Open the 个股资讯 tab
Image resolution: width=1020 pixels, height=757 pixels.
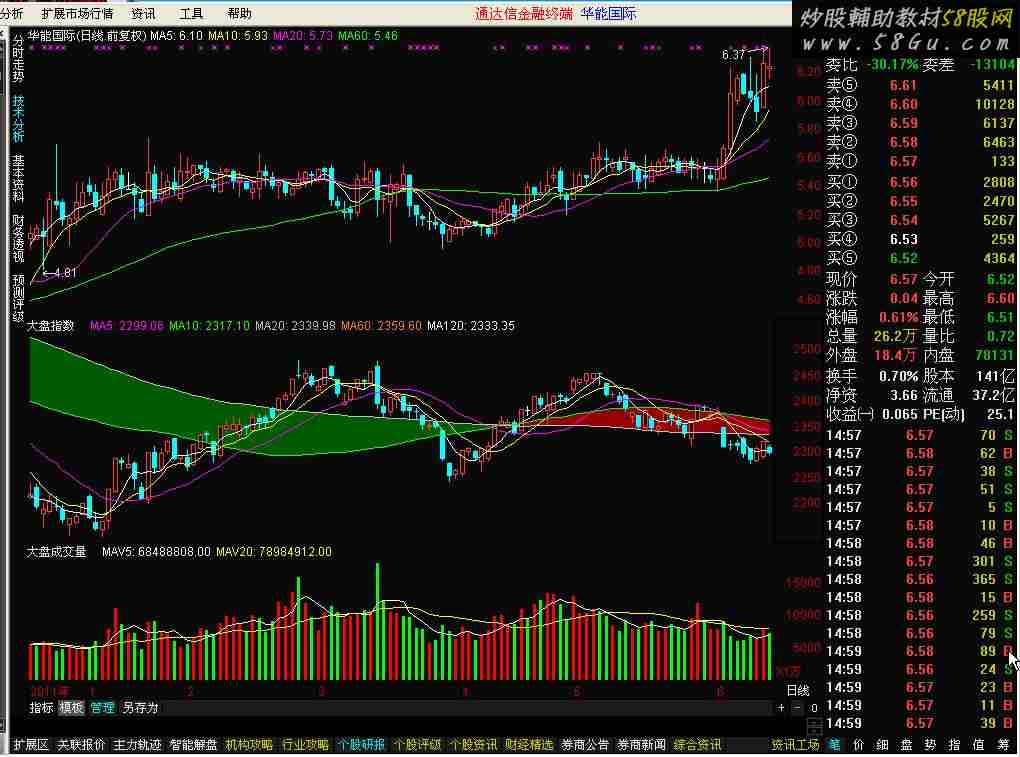click(473, 745)
